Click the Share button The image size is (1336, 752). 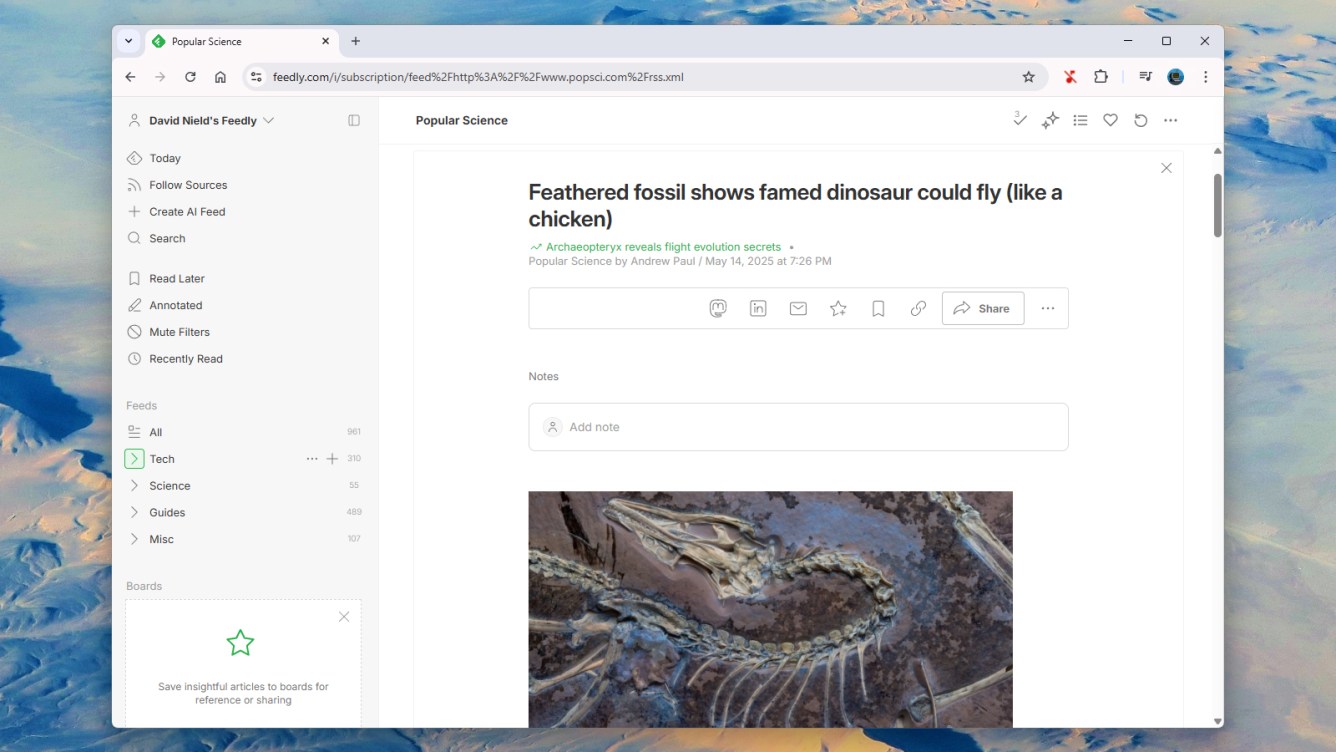click(982, 308)
